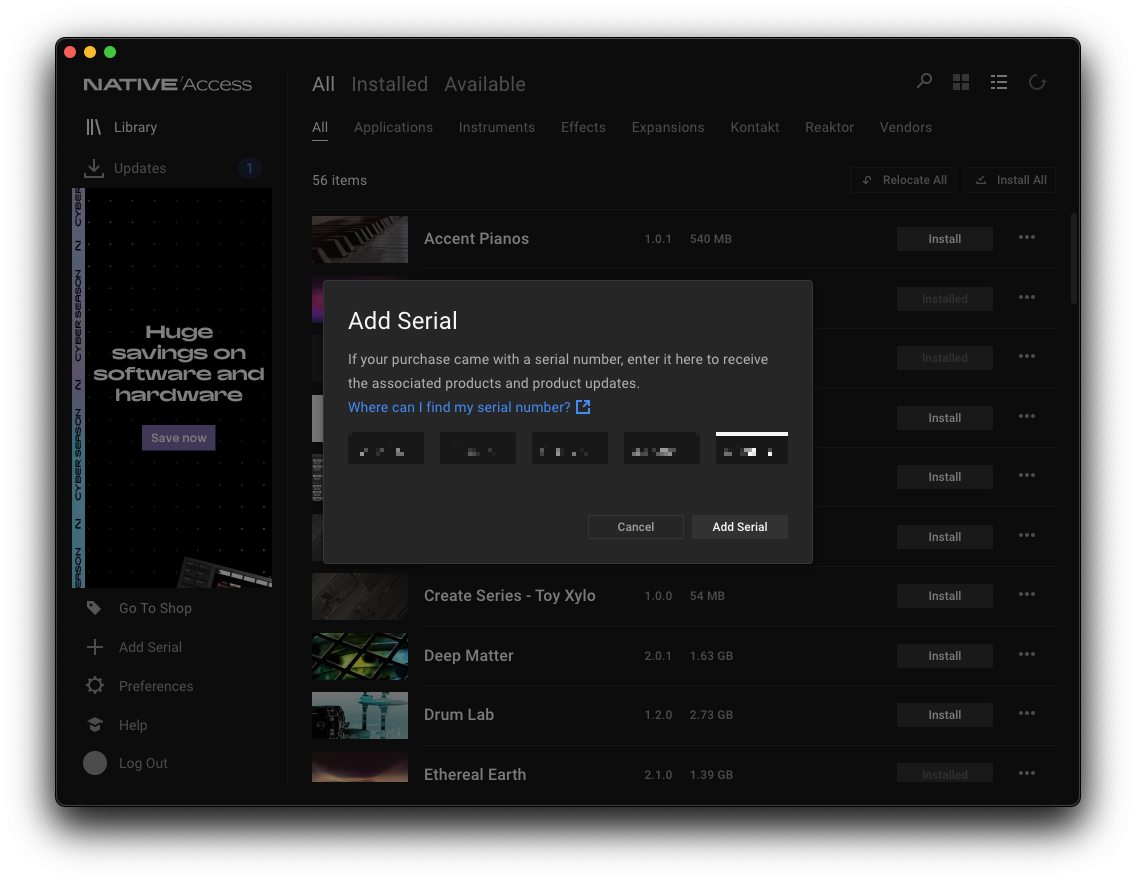Click the Updates badge showing 1

pyautogui.click(x=249, y=168)
